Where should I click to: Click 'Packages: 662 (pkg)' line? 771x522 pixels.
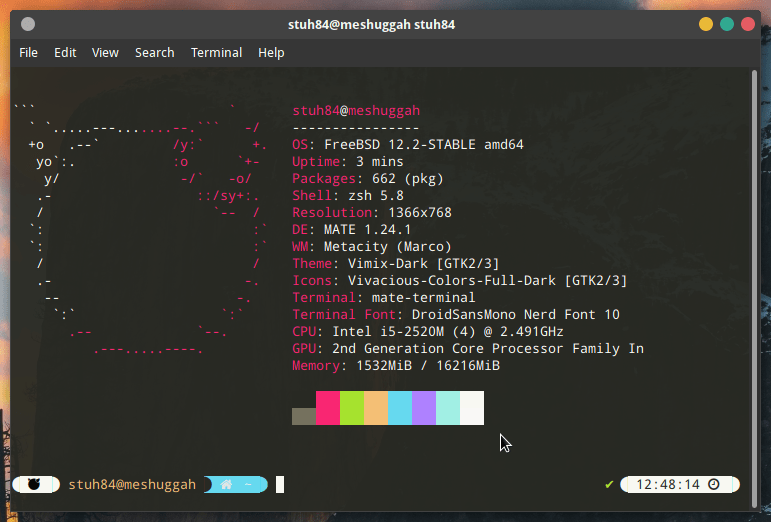tap(368, 179)
